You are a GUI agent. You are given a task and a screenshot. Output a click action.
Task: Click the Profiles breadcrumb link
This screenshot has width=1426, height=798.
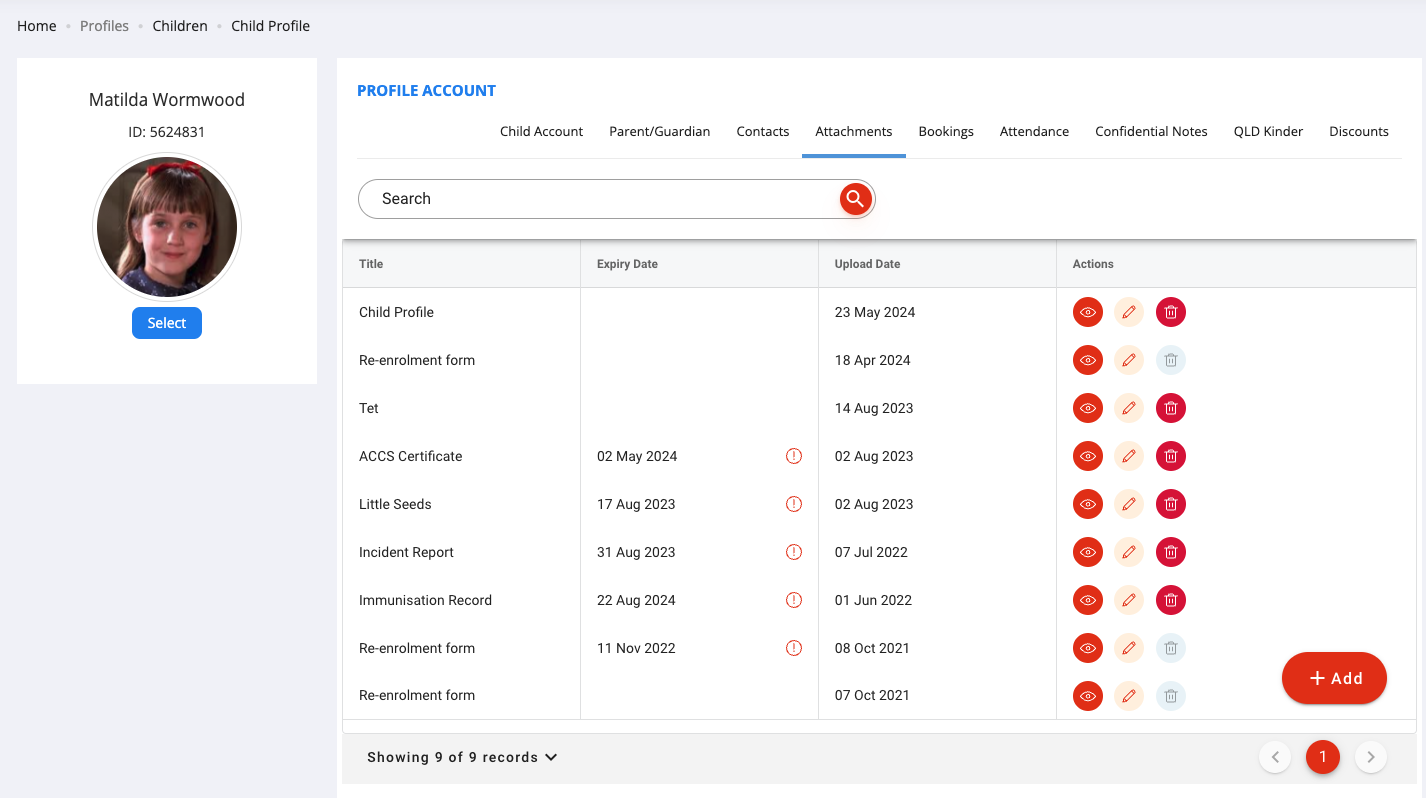click(x=105, y=26)
